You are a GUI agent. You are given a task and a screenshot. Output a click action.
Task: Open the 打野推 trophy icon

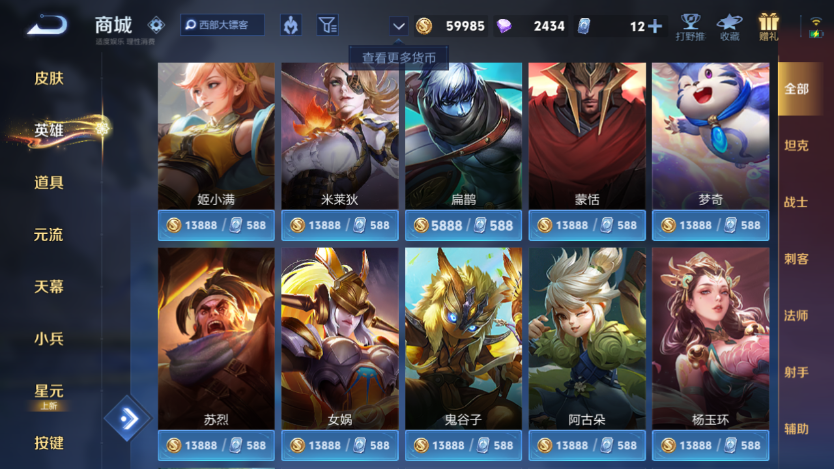click(x=690, y=27)
